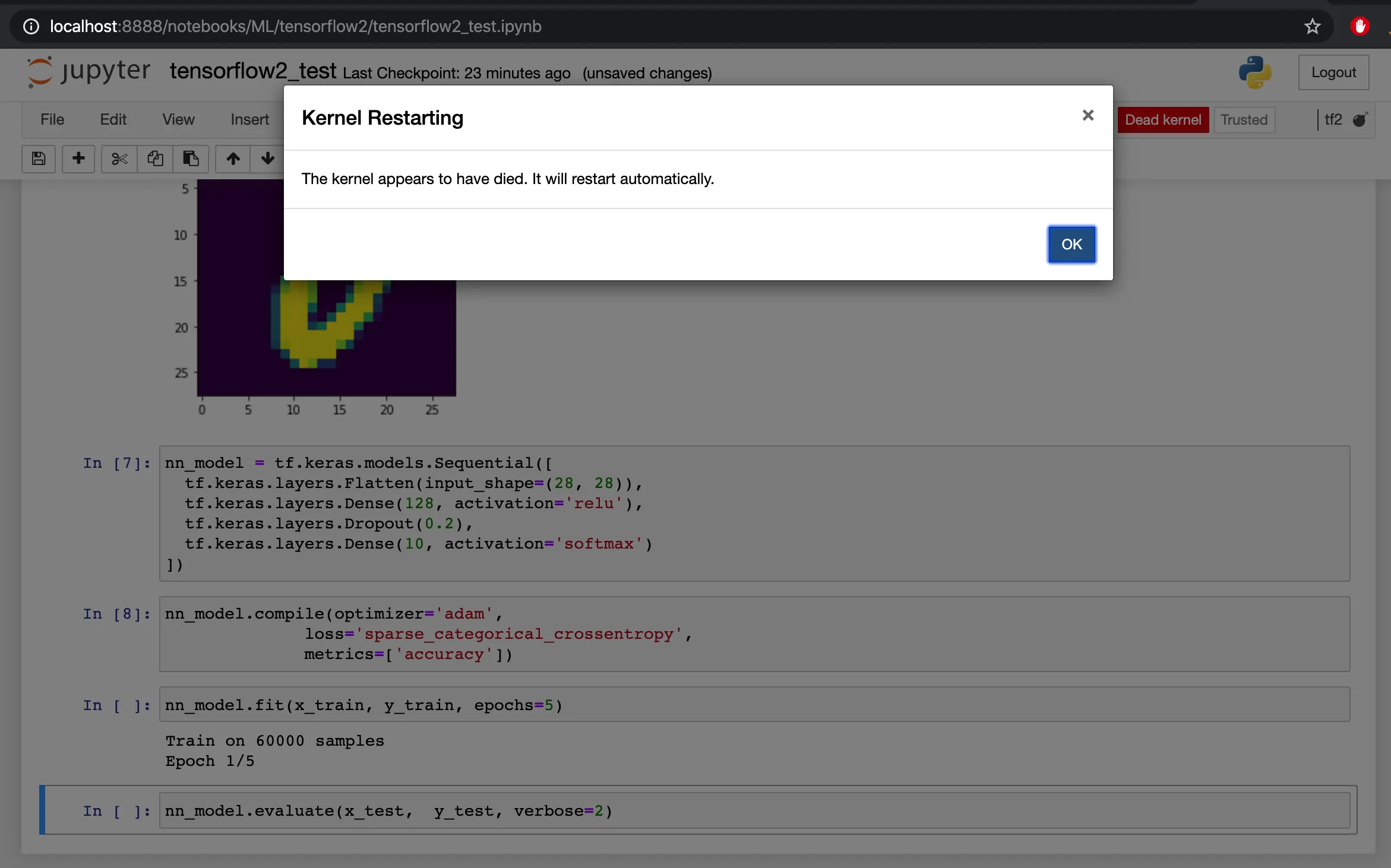Image resolution: width=1391 pixels, height=868 pixels.
Task: Open the Insert menu
Action: pos(249,119)
